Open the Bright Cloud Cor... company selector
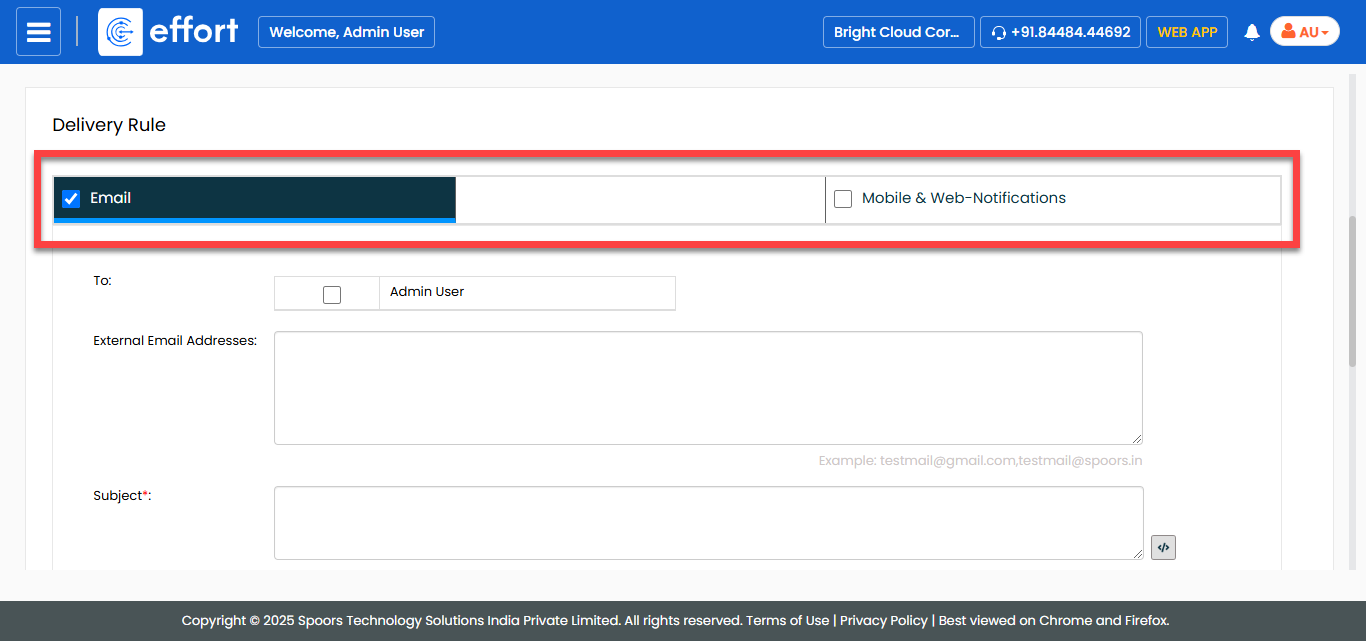Screen dimensions: 1366x641 pos(897,32)
